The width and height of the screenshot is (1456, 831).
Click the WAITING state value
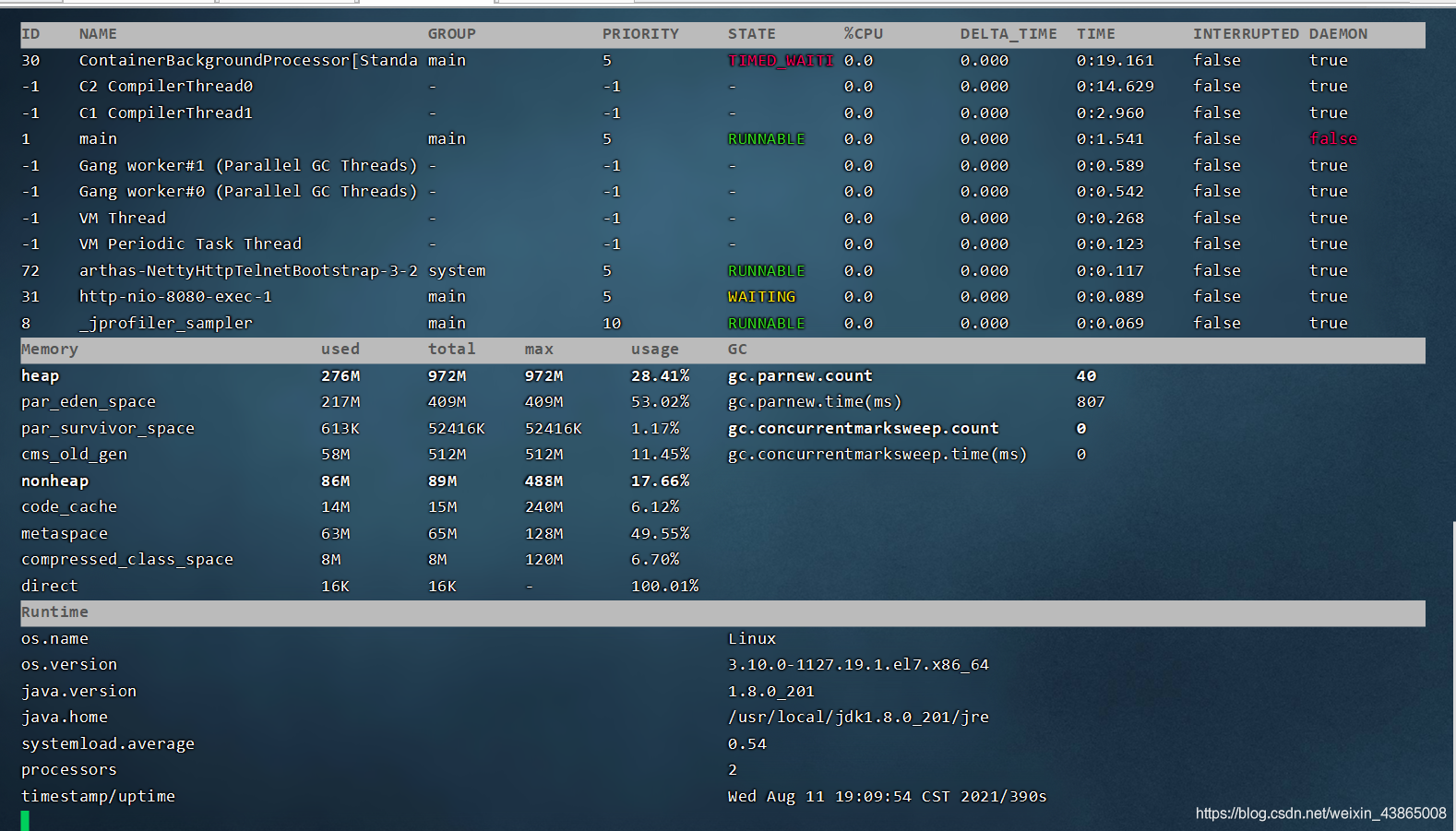761,296
